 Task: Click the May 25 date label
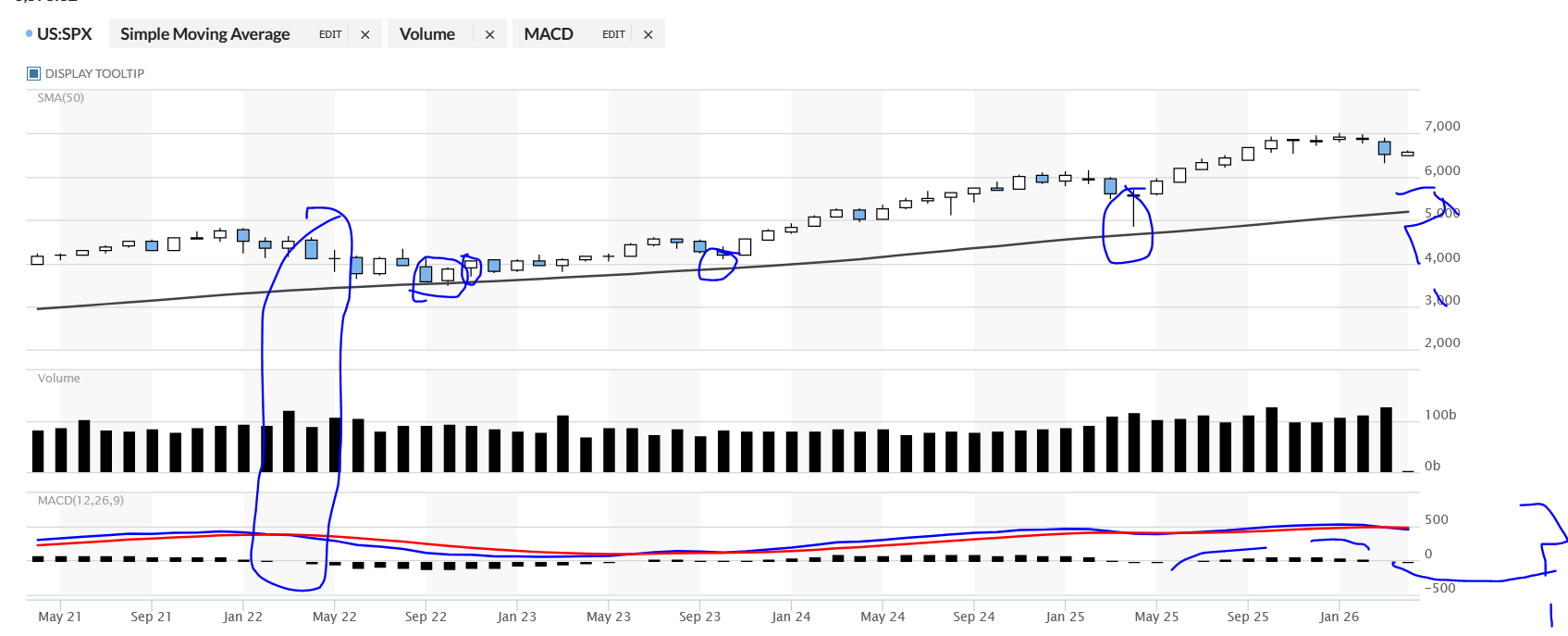point(1156,617)
